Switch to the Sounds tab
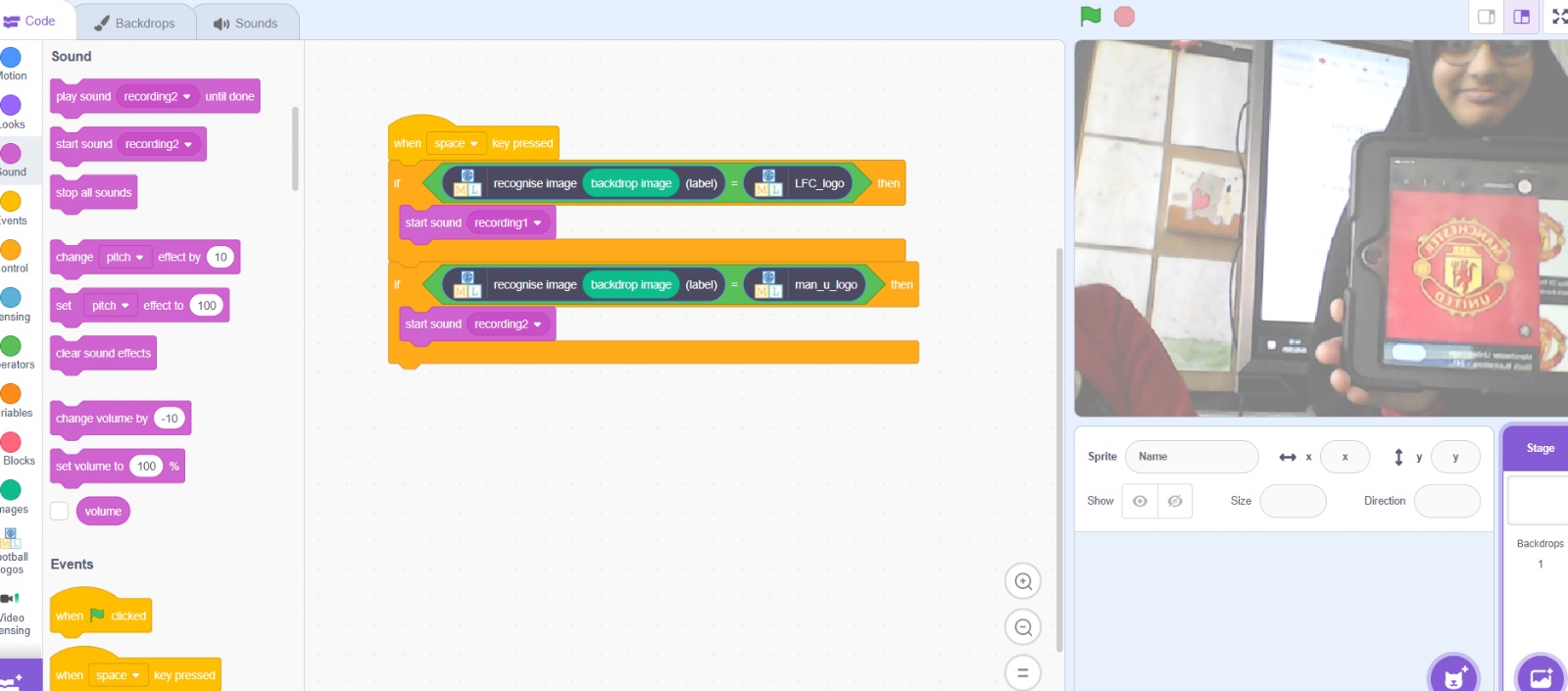The height and width of the screenshot is (691, 1568). pos(246,23)
